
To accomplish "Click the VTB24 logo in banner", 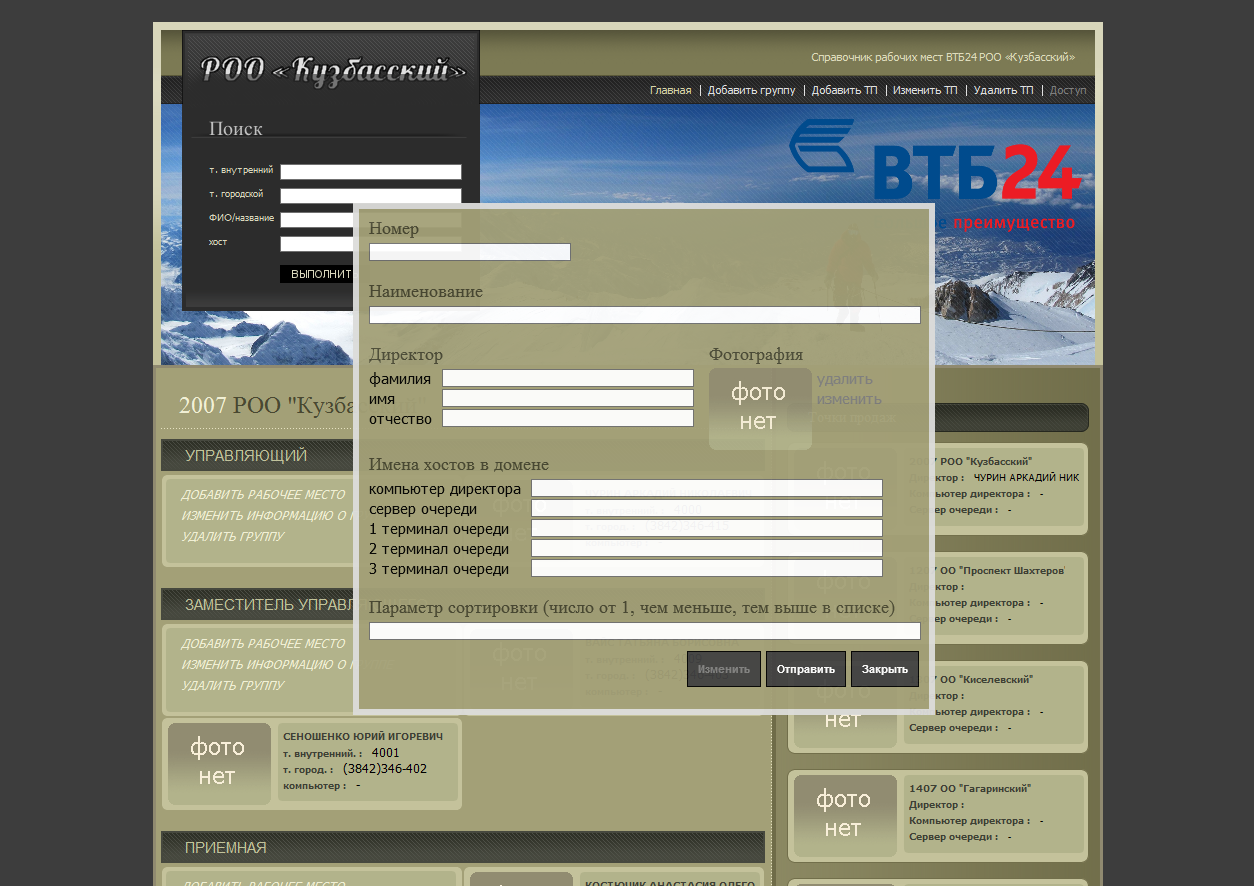I will (x=935, y=160).
